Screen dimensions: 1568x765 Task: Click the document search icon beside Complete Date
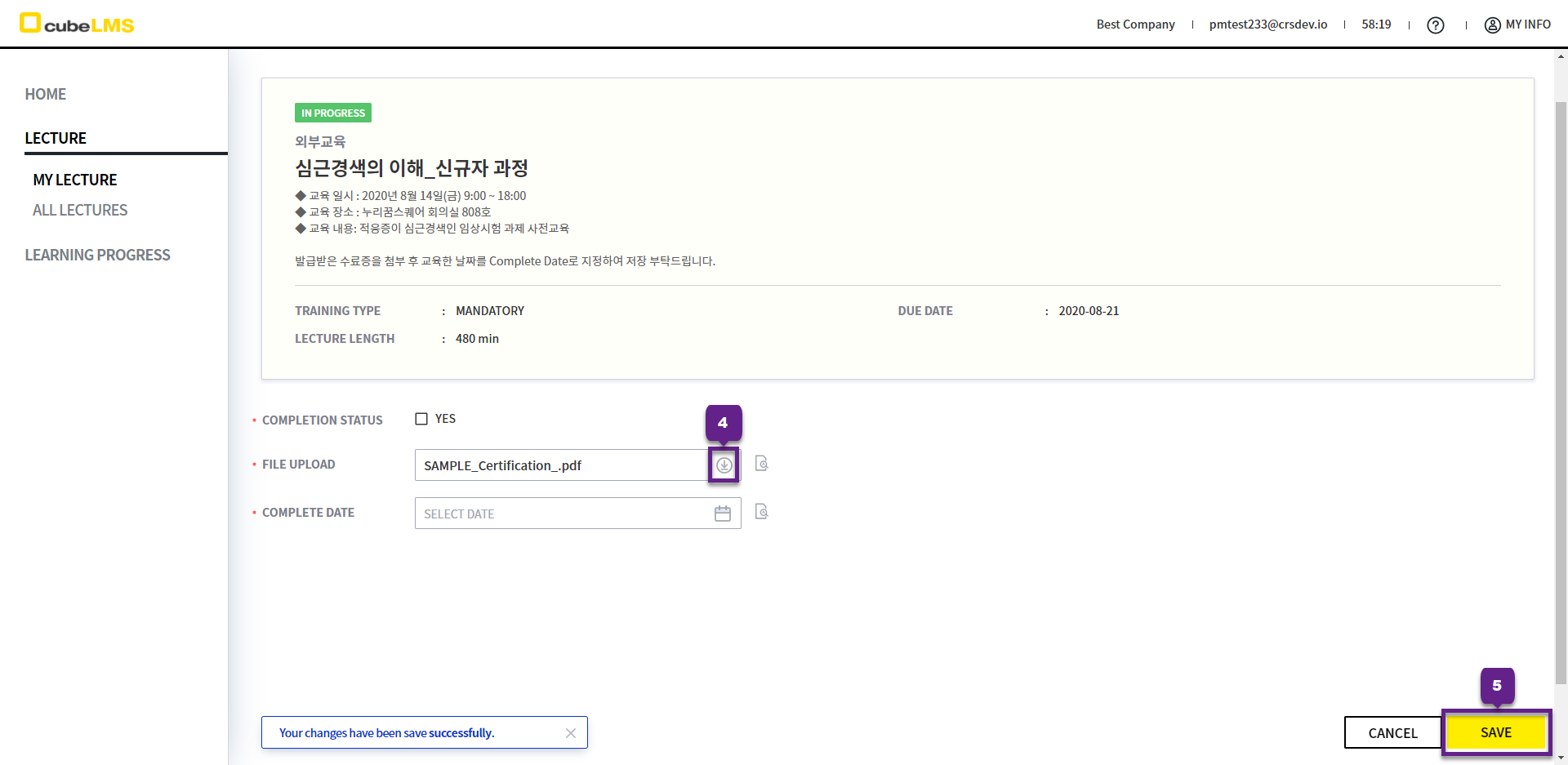761,512
